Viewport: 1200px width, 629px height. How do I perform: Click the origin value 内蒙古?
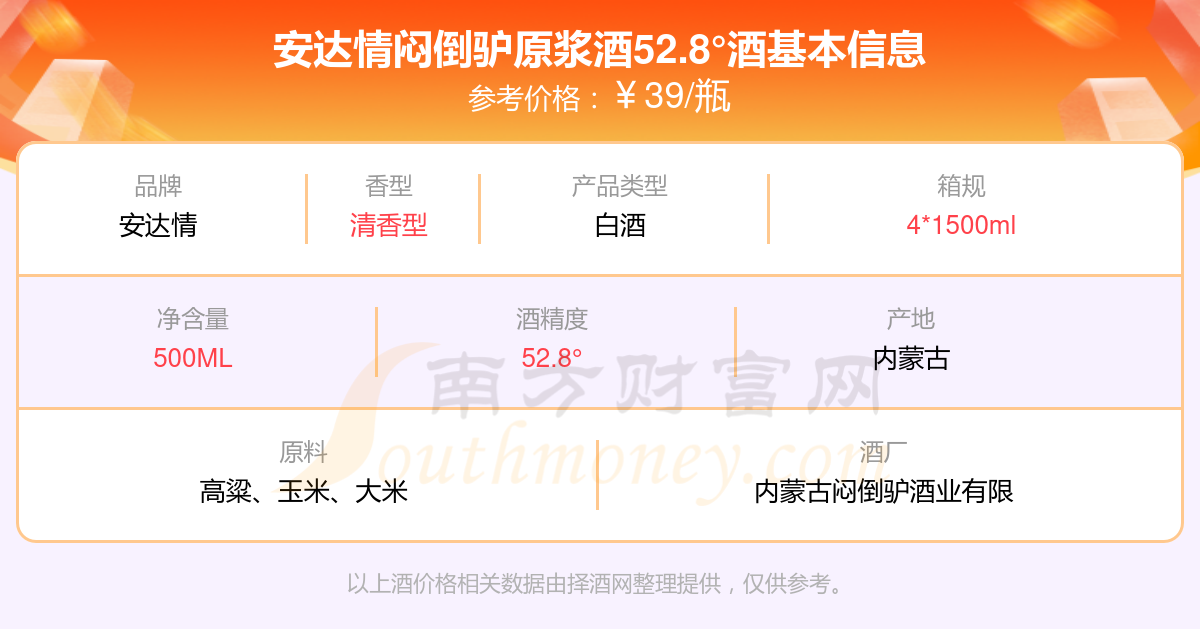tap(911, 358)
